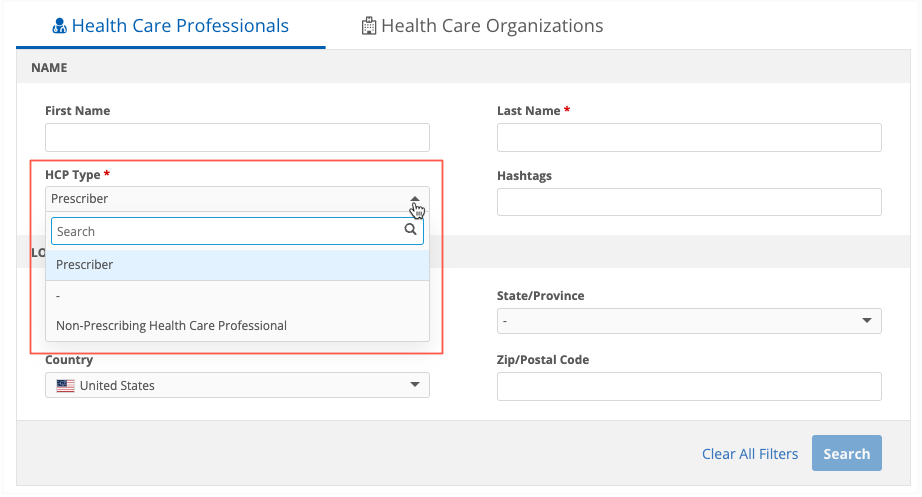Click the HCP Type dropdown search box
This screenshot has height=497, width=922.
pyautogui.click(x=225, y=231)
